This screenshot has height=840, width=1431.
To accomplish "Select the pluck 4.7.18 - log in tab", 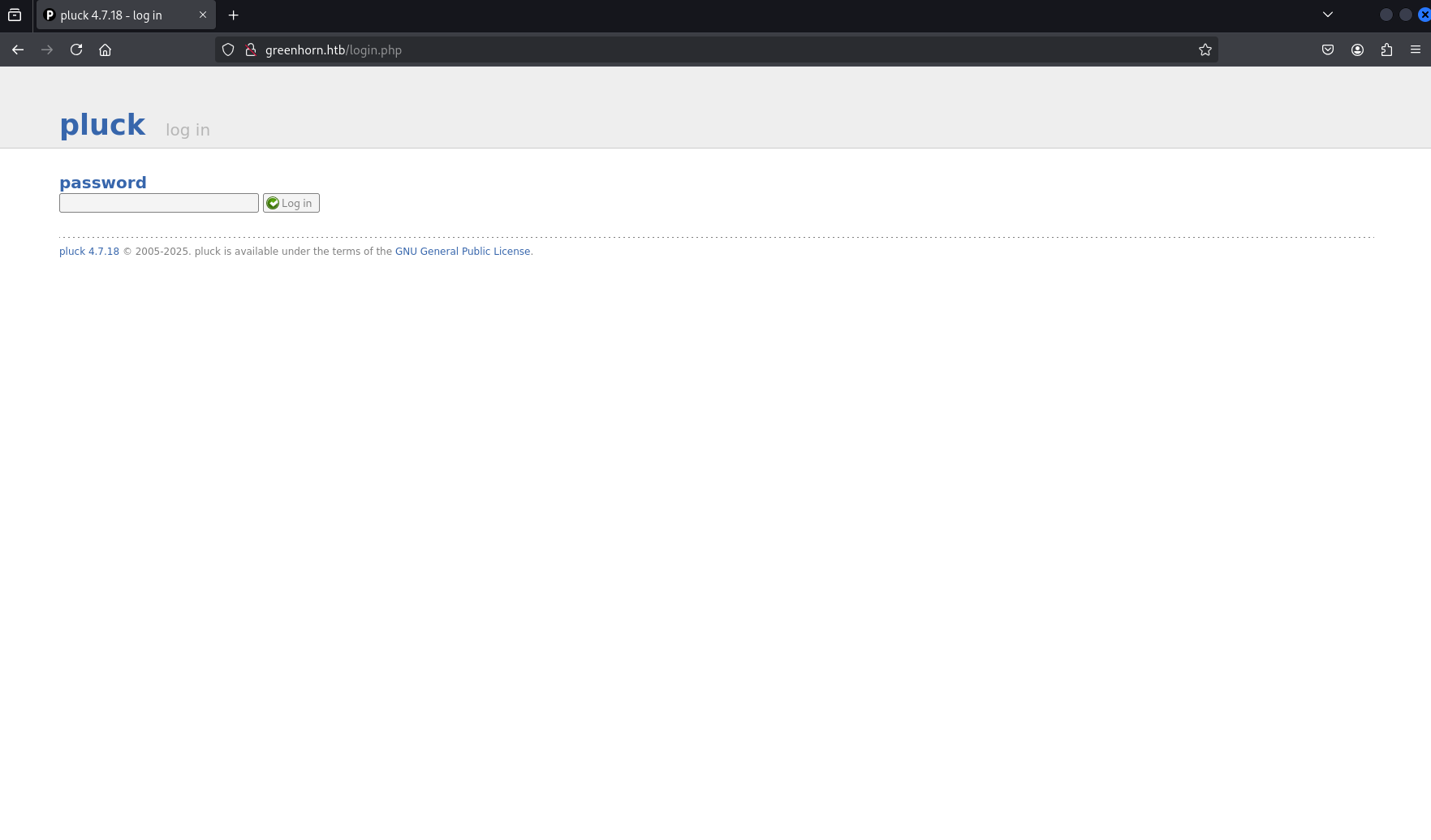I will (112, 15).
